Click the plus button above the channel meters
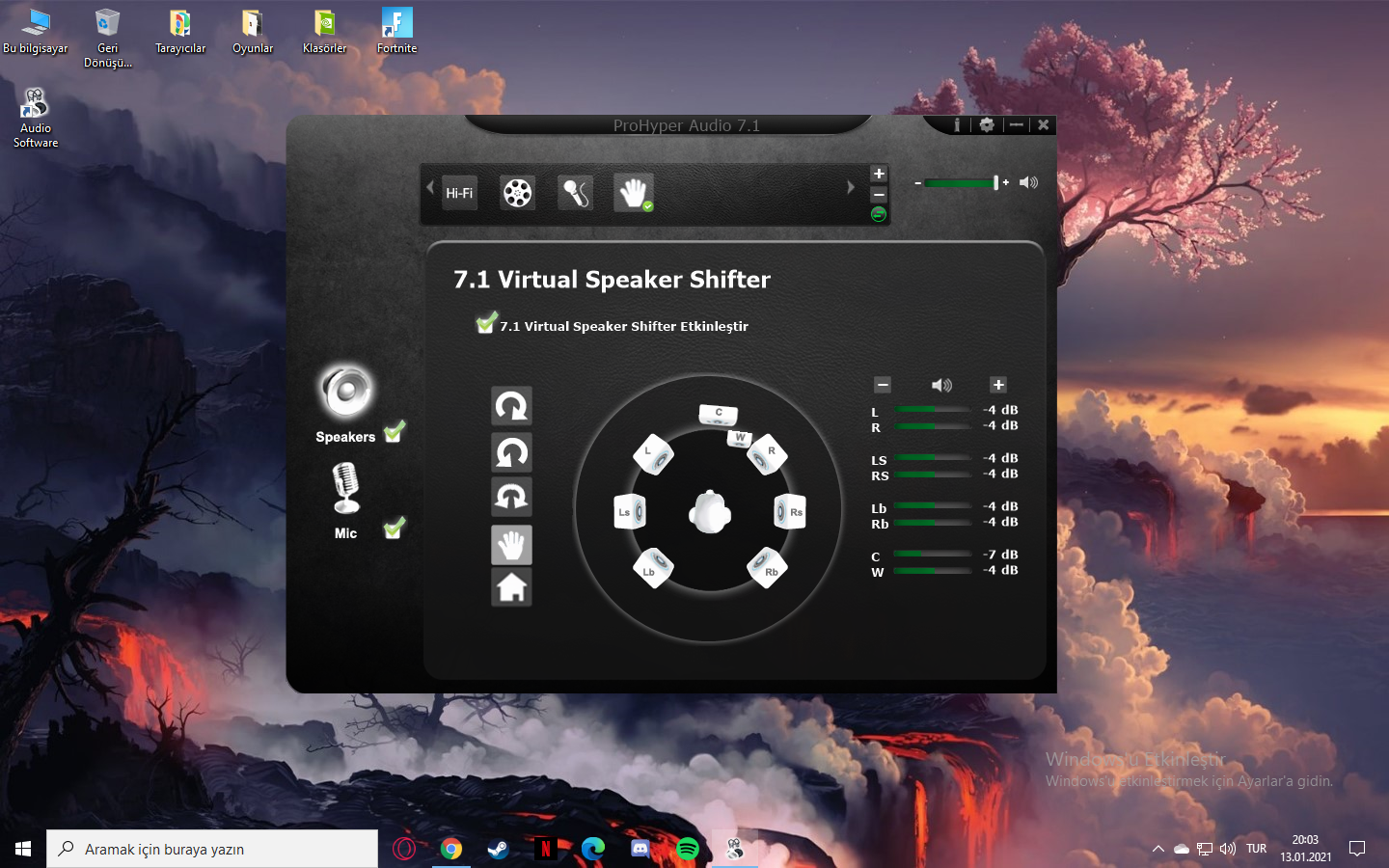This screenshot has height=868, width=1389. pyautogui.click(x=998, y=385)
